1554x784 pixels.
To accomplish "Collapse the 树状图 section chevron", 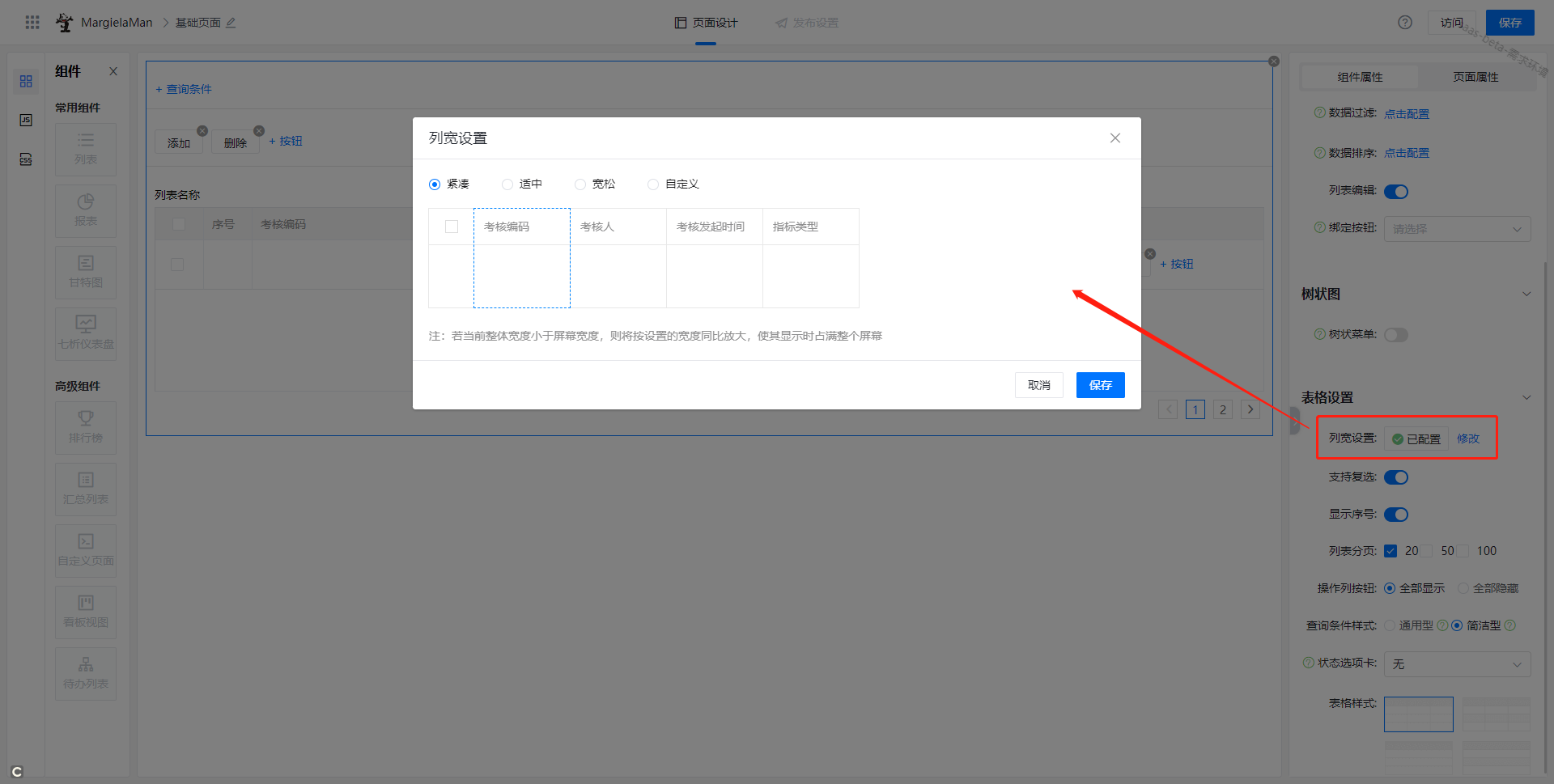I will tap(1526, 294).
